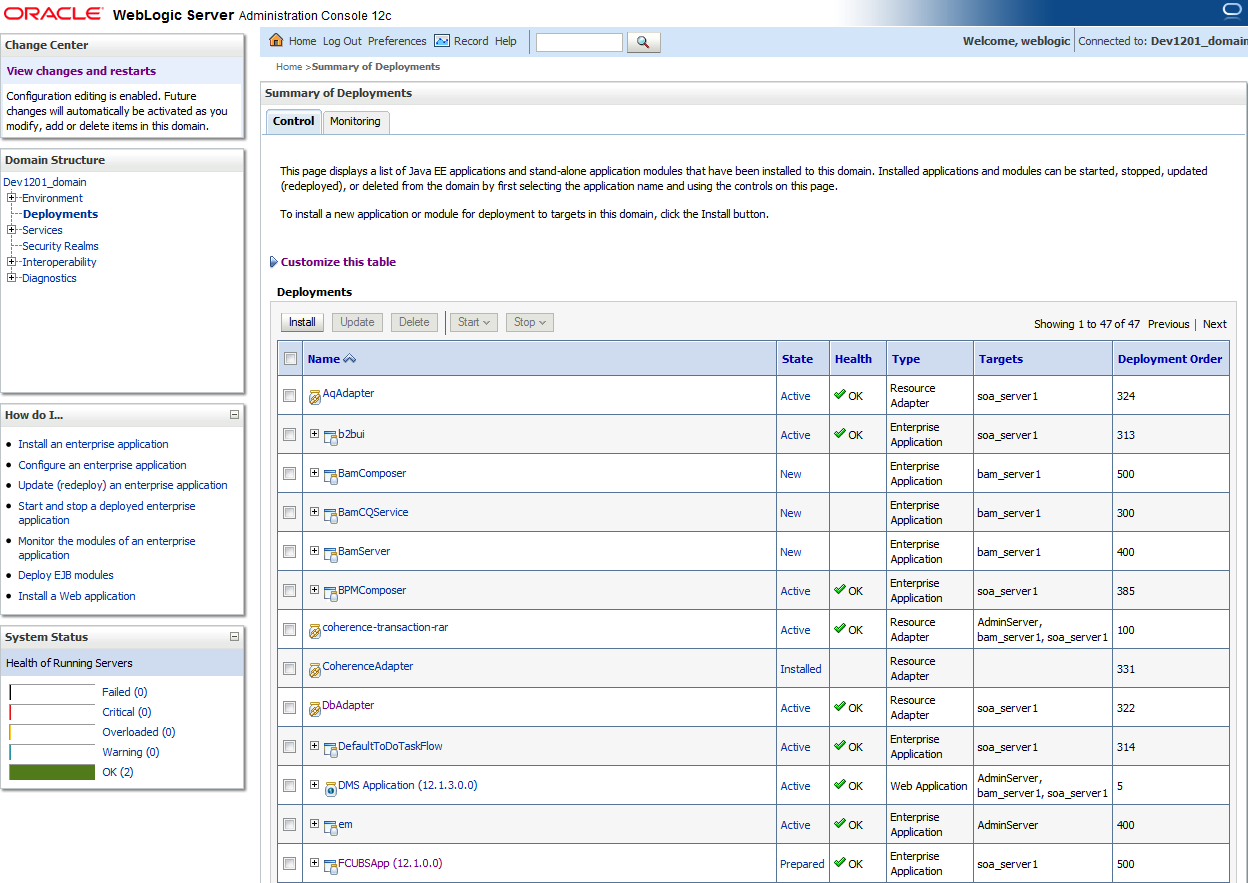
Task: Click the AqAdapter resource adapter icon
Action: (x=315, y=396)
